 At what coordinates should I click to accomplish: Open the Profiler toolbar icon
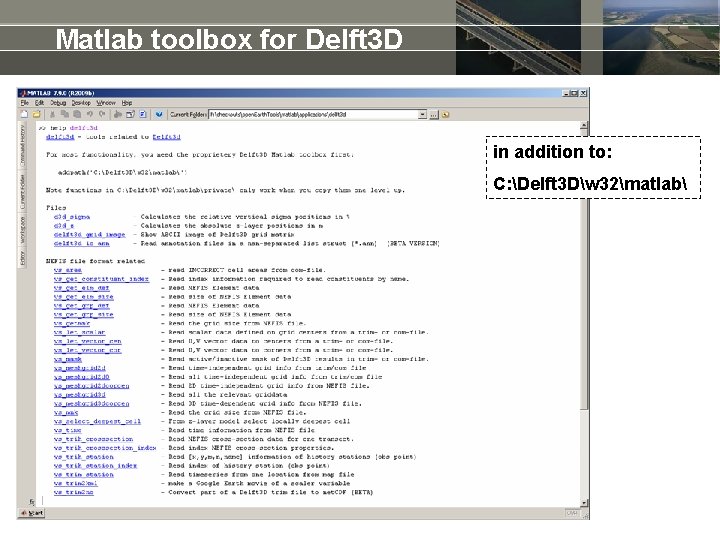(143, 114)
